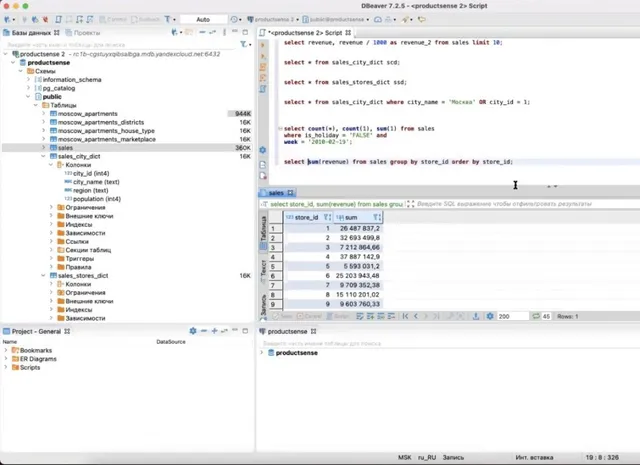Open result panel gear configuration icon
The width and height of the screenshot is (640, 465).
(490, 316)
